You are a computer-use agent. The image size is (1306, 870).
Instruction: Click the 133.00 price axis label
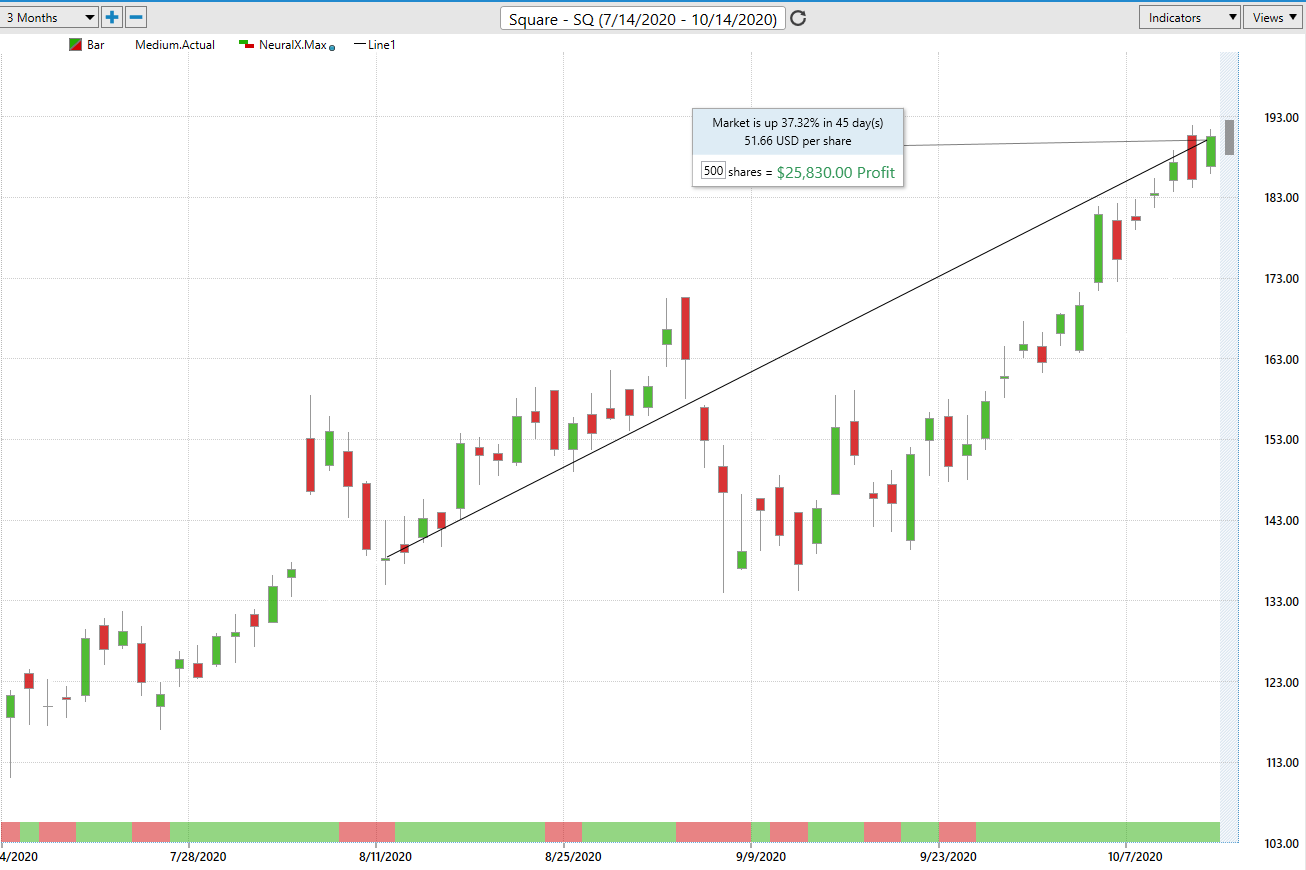(1281, 602)
